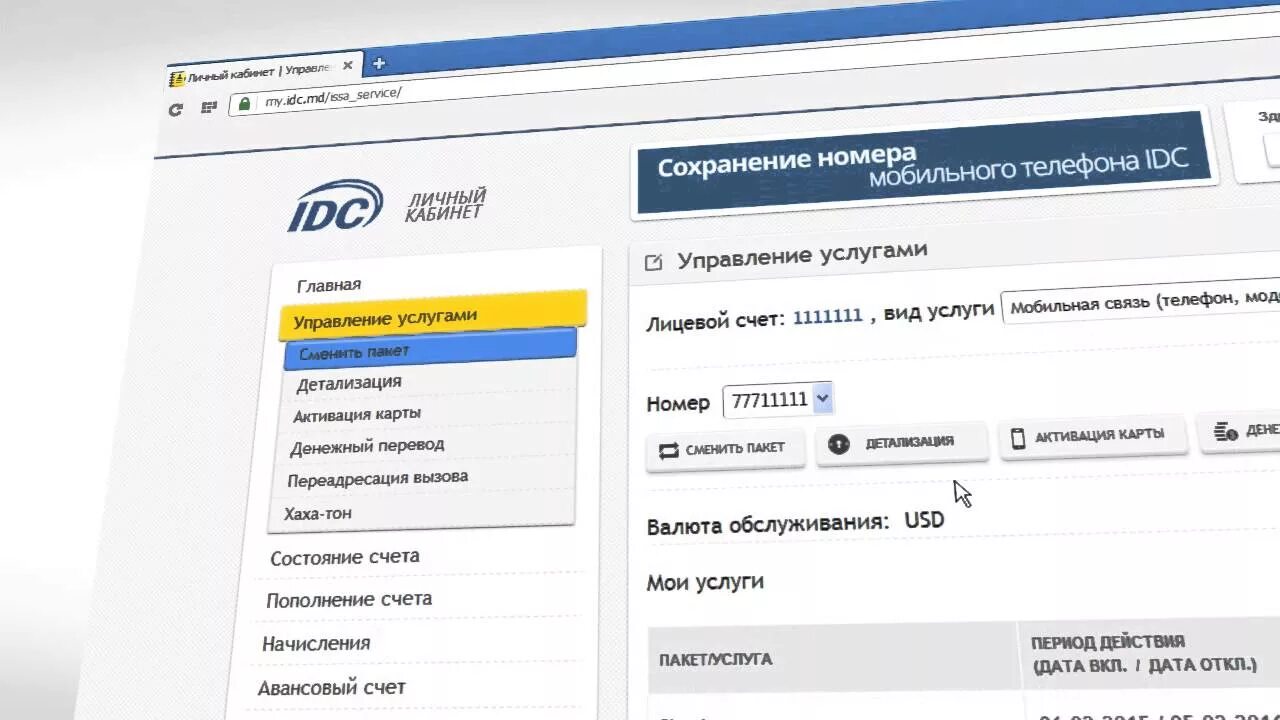Open the вид услуги dropdown Мобильная связь
The height and width of the screenshot is (720, 1280).
pyautogui.click(x=1140, y=302)
